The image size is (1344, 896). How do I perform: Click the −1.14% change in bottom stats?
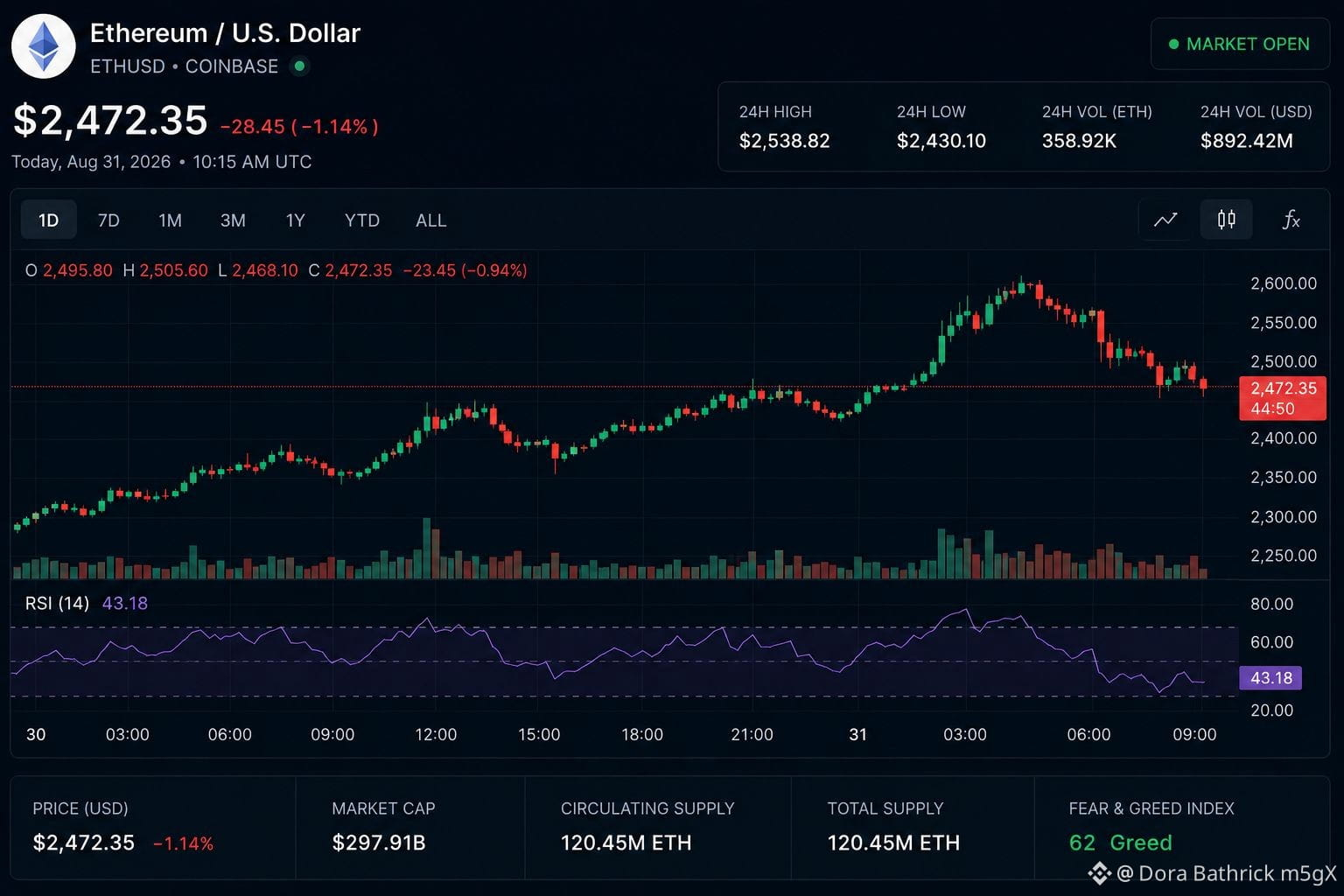pyautogui.click(x=183, y=843)
